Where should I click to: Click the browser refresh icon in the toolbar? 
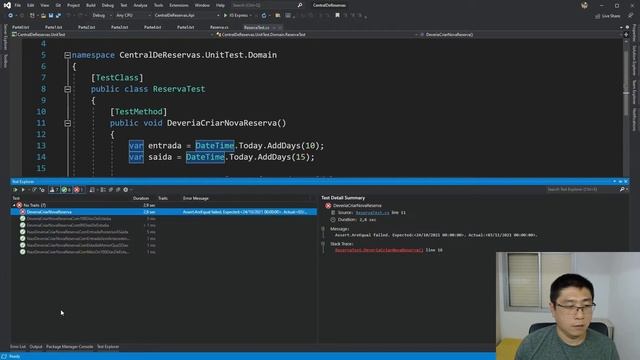264,16
